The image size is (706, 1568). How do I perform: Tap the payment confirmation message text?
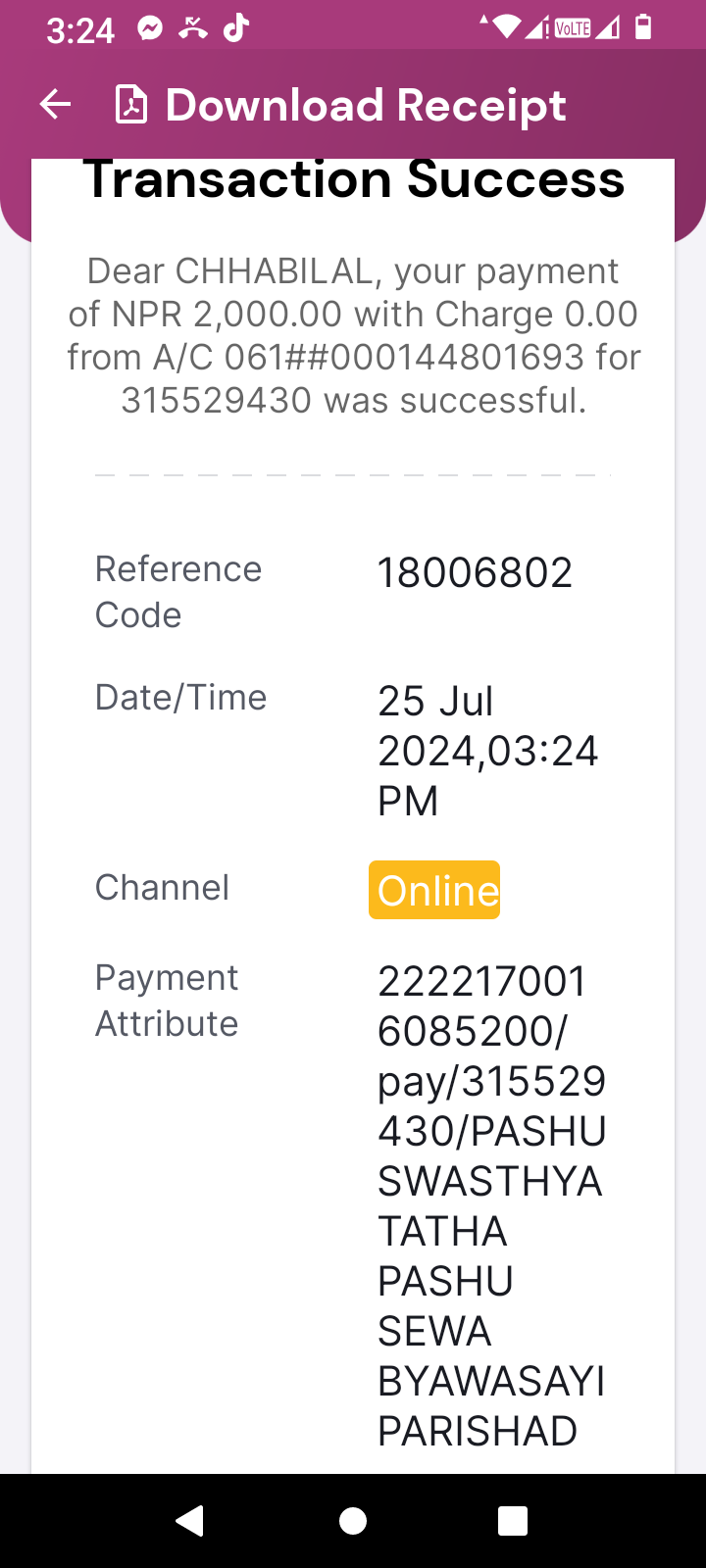click(353, 335)
